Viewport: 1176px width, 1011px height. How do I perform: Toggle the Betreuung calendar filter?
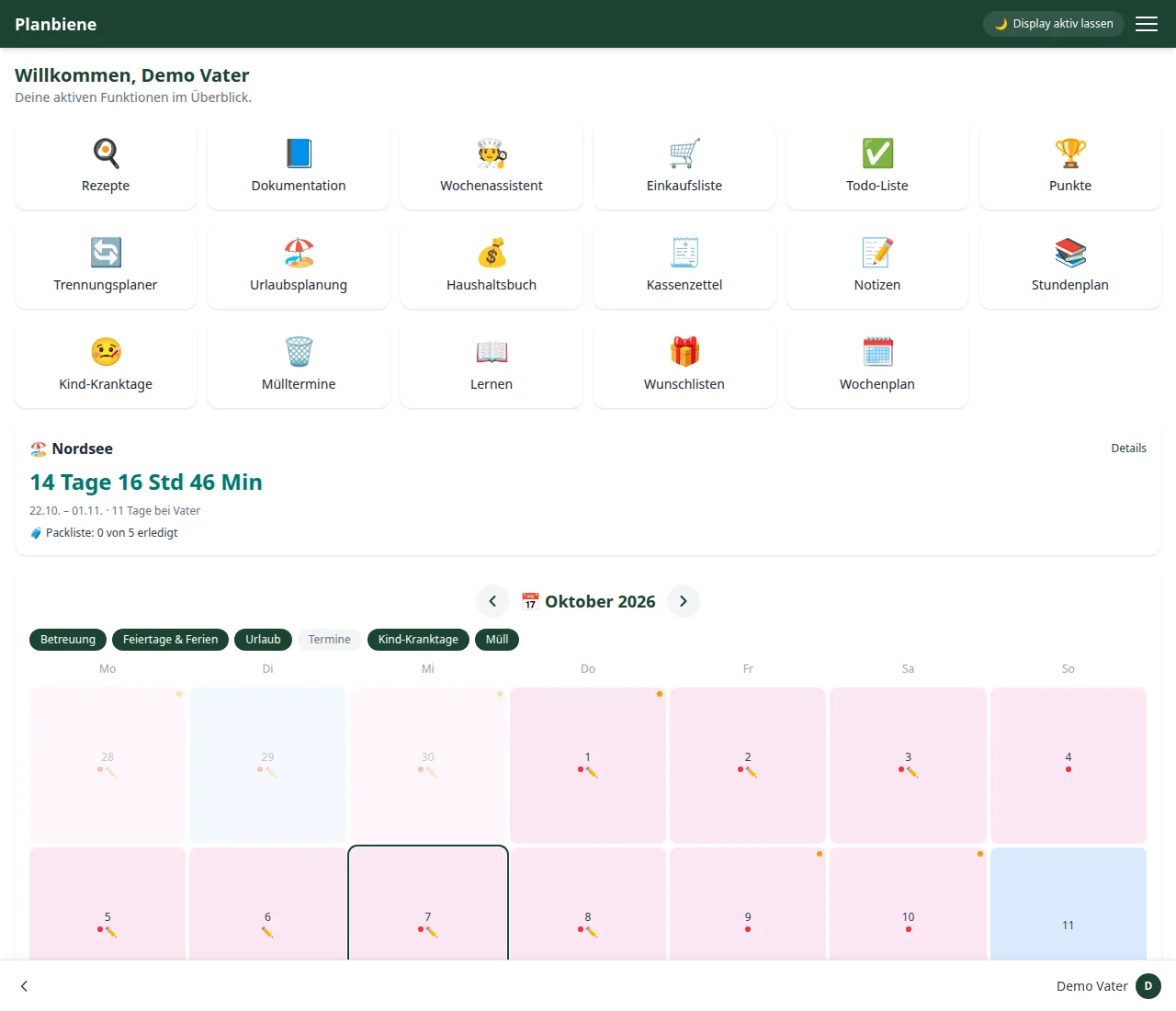(68, 640)
